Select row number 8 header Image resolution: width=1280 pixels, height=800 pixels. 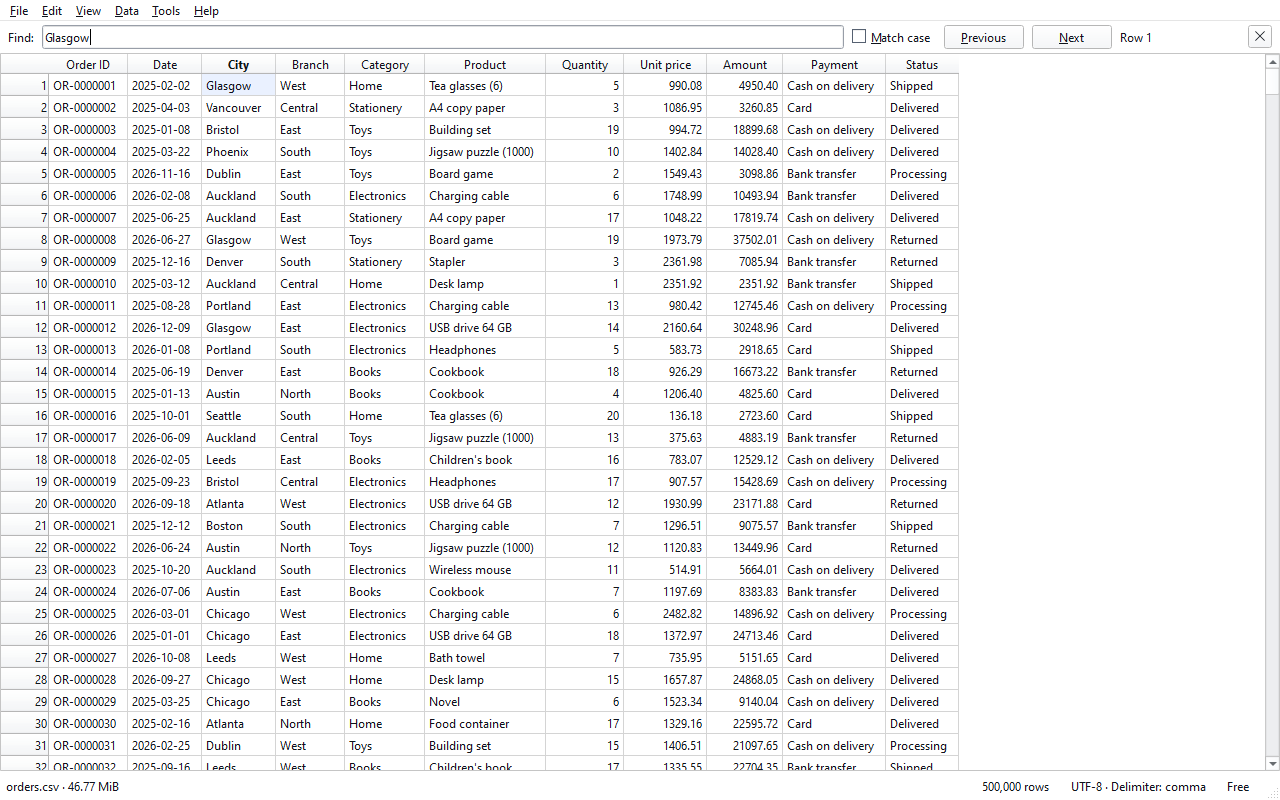point(24,240)
